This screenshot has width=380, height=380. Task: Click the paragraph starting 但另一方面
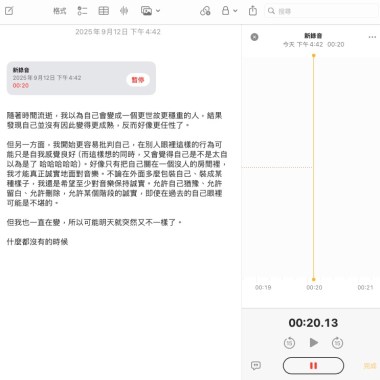coord(117,174)
